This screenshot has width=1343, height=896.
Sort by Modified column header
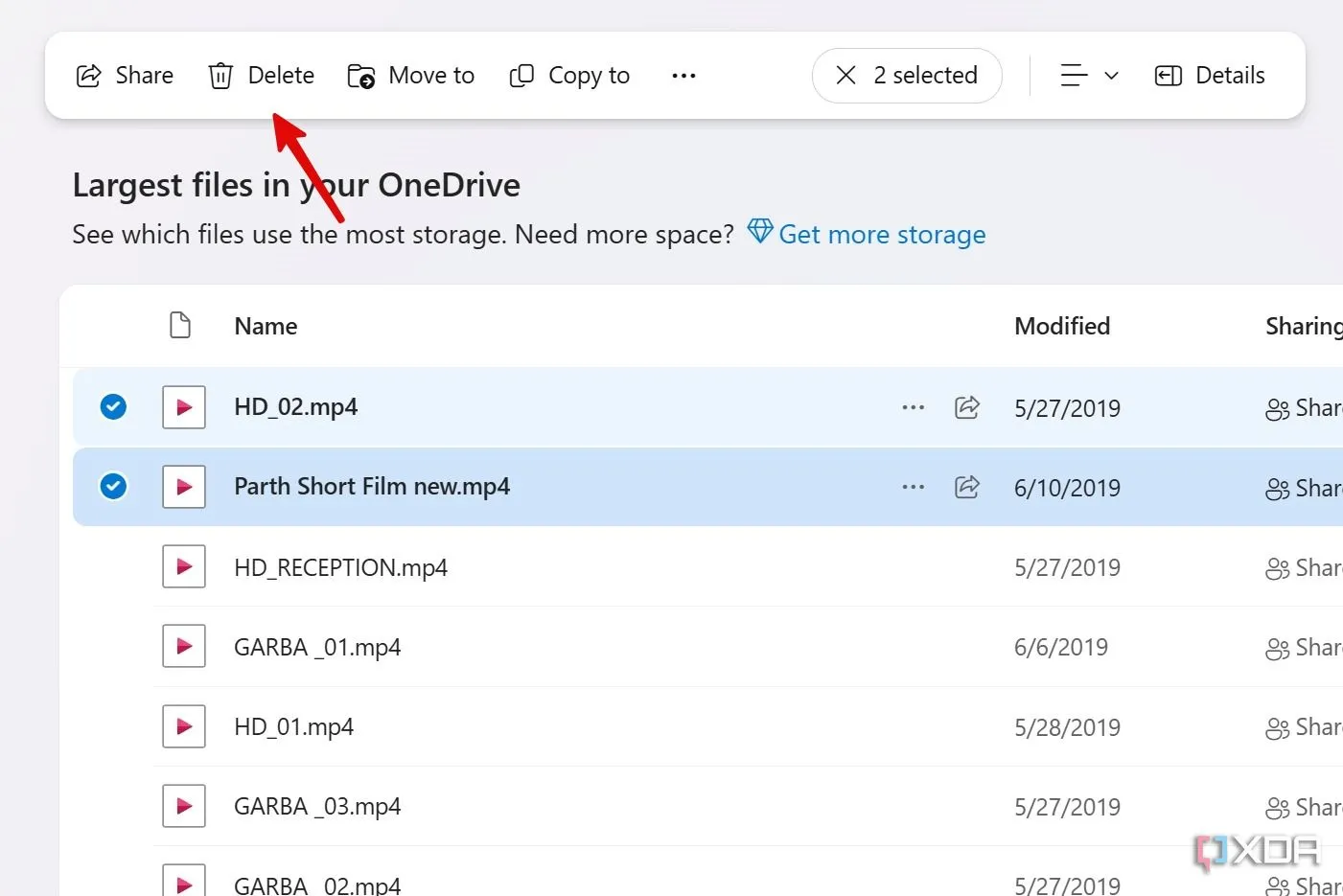click(1062, 326)
